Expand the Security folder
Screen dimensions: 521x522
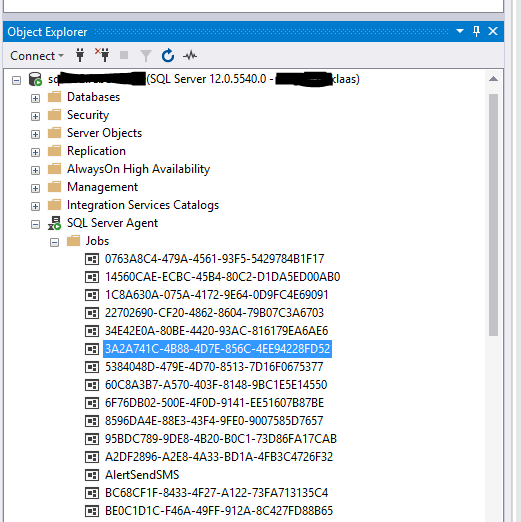pos(35,116)
